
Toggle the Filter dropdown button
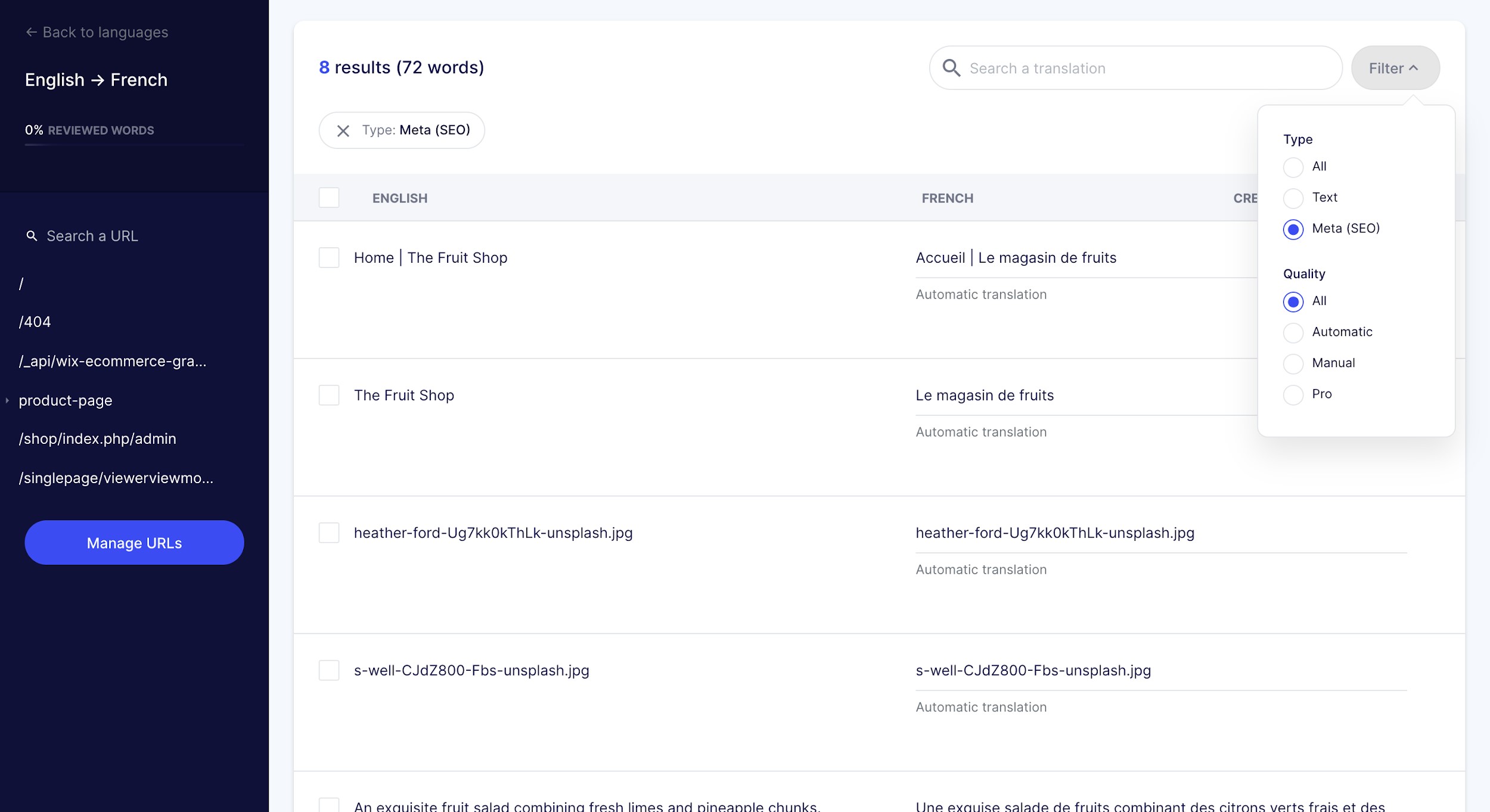pos(1395,68)
